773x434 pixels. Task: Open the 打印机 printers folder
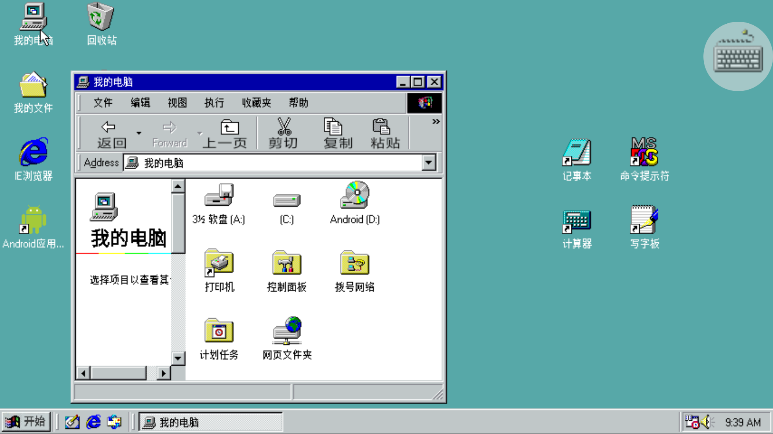tap(218, 264)
